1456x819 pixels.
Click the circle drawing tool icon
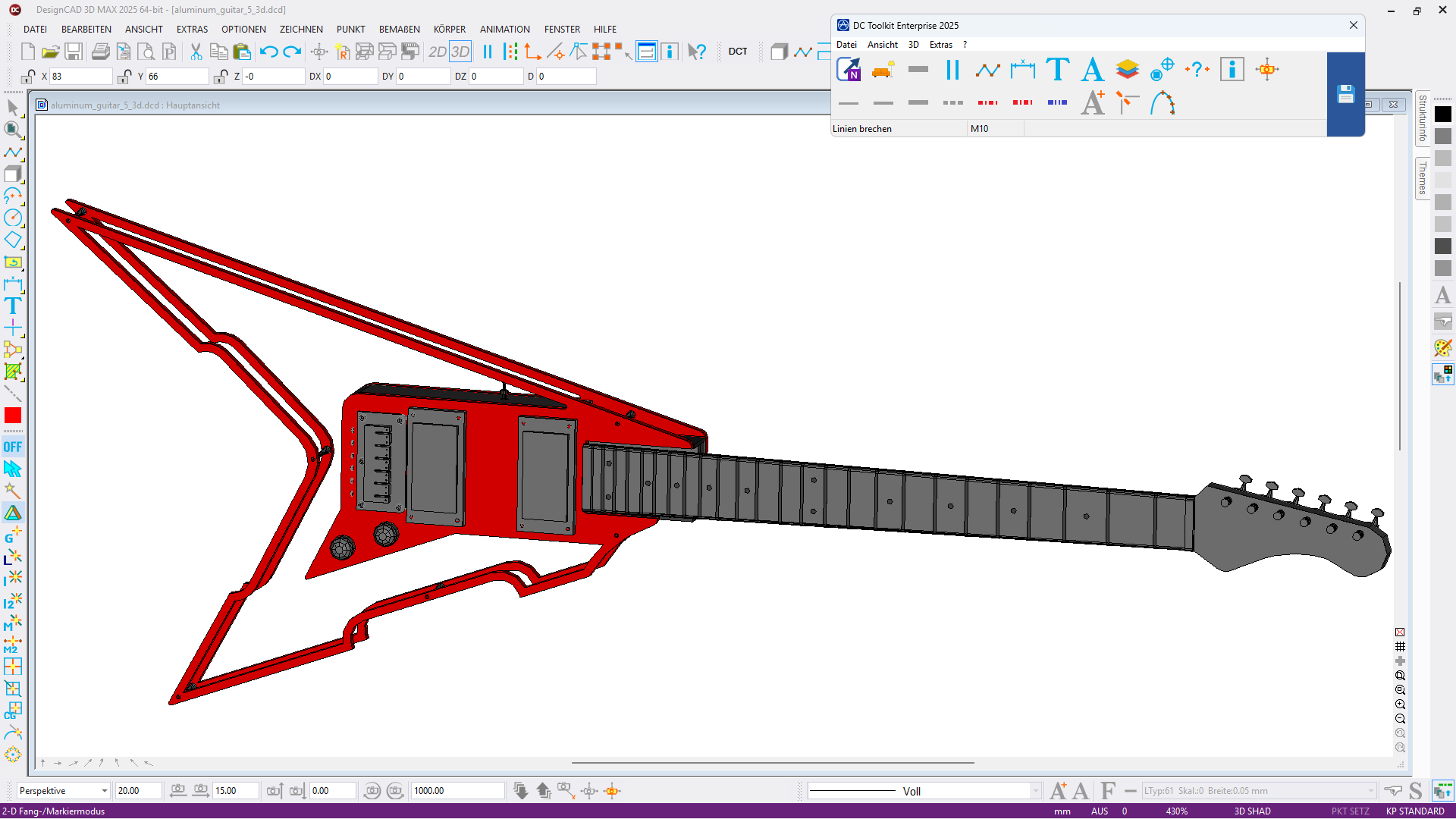click(x=13, y=218)
